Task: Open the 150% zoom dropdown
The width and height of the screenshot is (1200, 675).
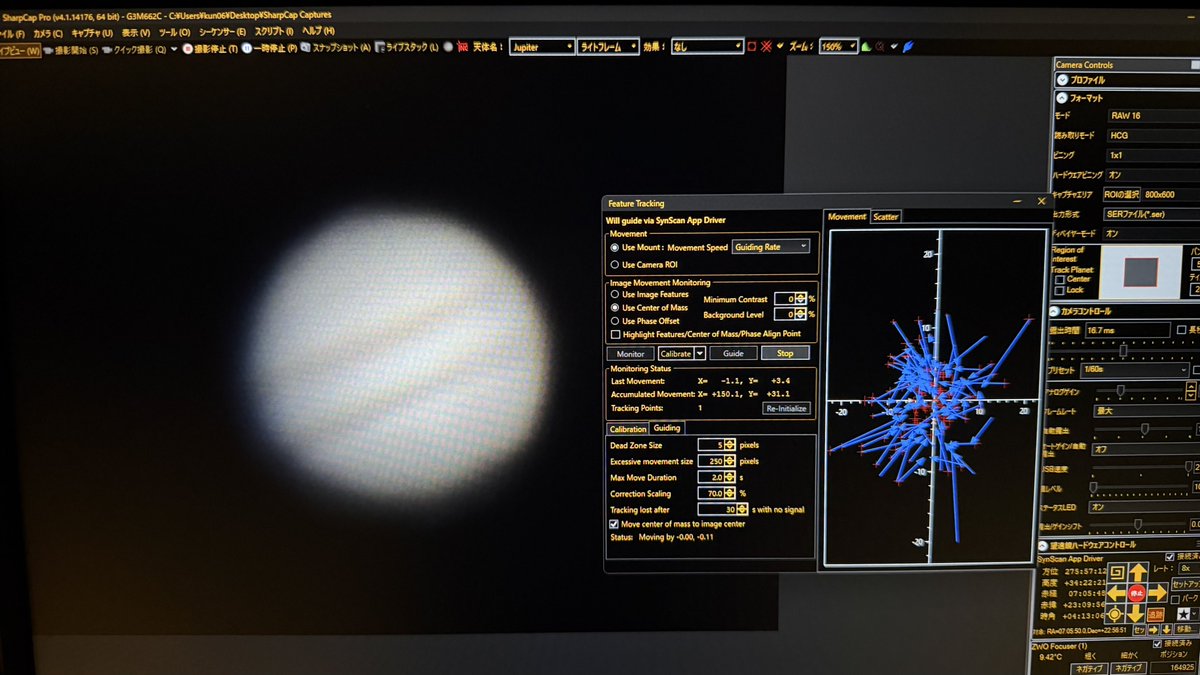Action: click(x=838, y=47)
